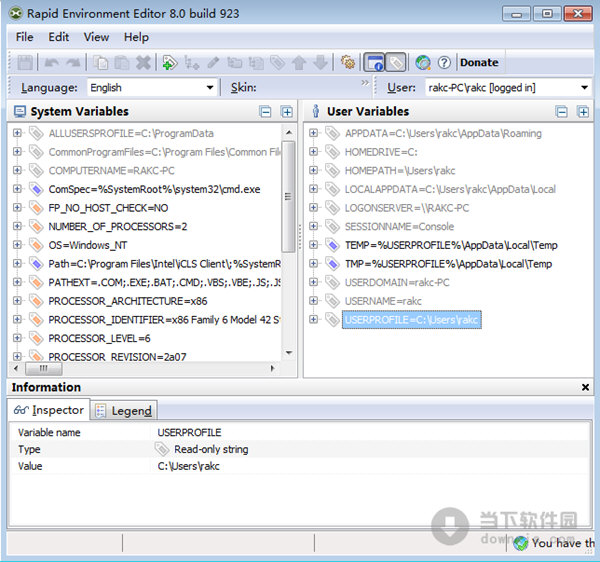600x562 pixels.
Task: Open Help via question mark icon
Action: (x=444, y=62)
